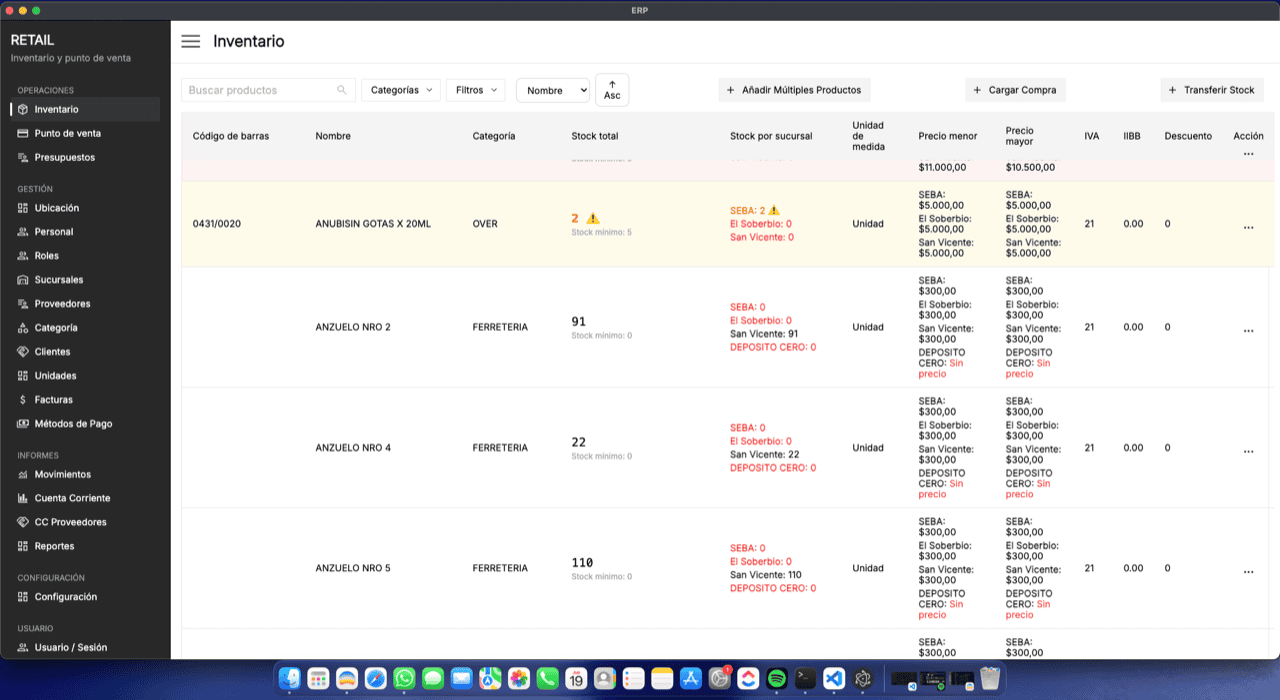Open the Filtros dropdown

pyautogui.click(x=475, y=90)
